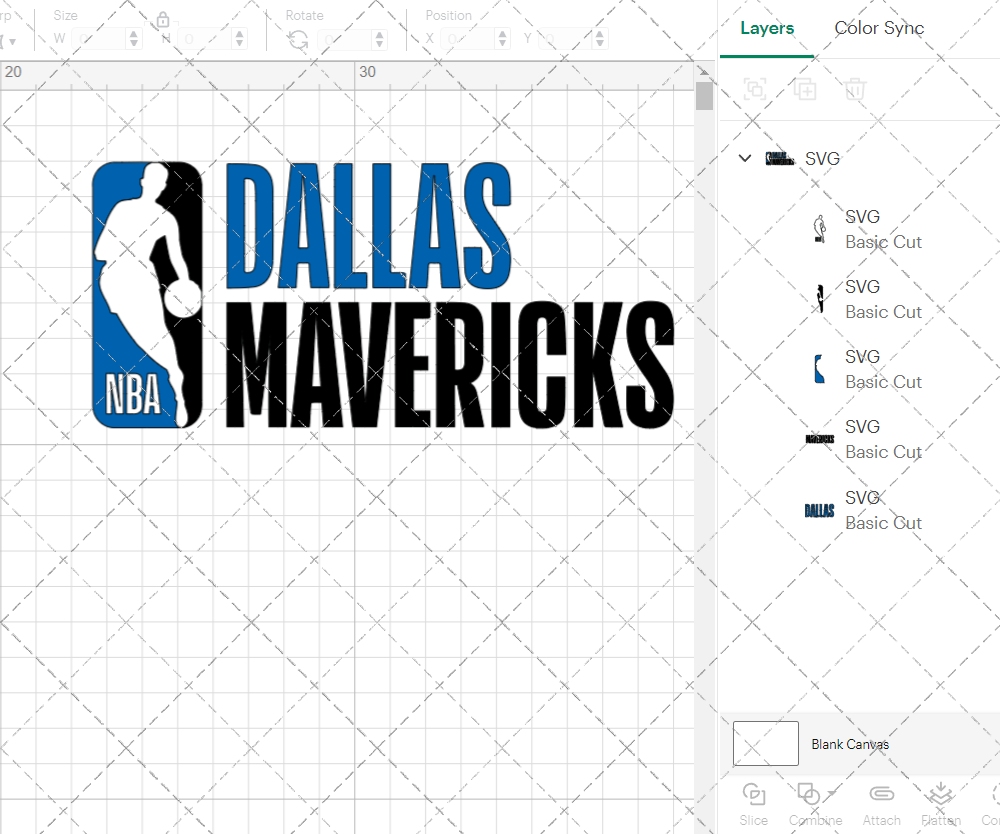Click the black MAVERICKS text on canvas
Image resolution: width=1000 pixels, height=834 pixels.
click(x=450, y=364)
